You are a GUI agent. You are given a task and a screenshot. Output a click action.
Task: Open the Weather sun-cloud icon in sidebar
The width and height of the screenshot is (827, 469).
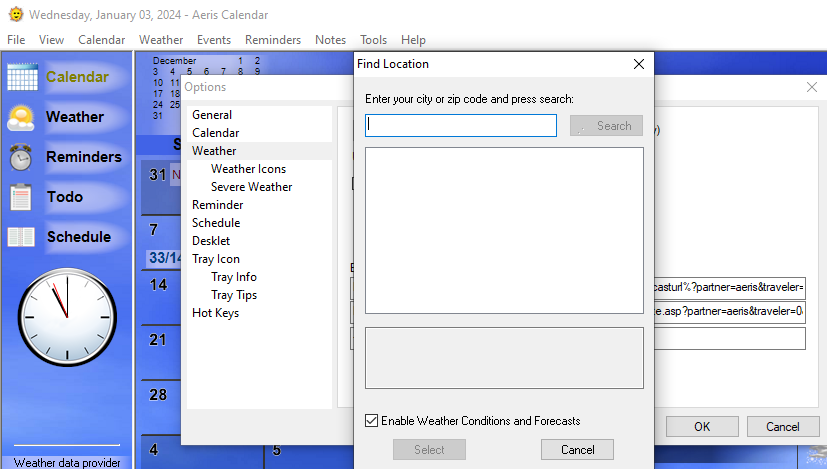coord(21,118)
